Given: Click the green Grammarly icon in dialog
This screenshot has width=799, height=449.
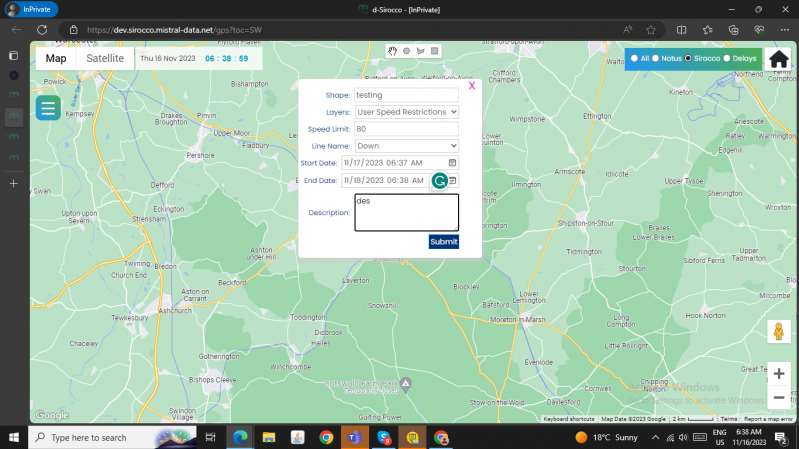Looking at the screenshot, I should point(440,180).
